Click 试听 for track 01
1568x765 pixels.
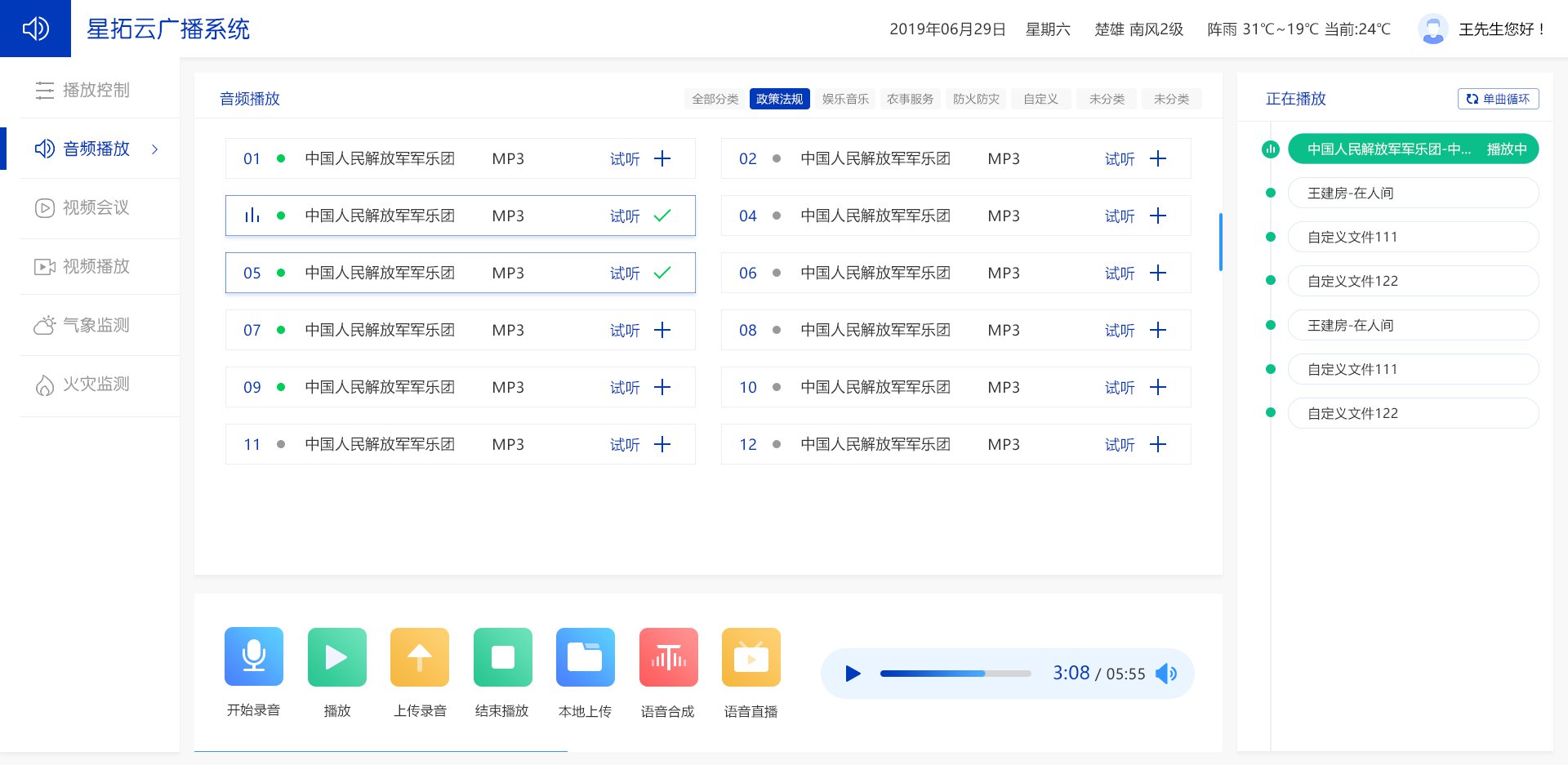(x=625, y=159)
